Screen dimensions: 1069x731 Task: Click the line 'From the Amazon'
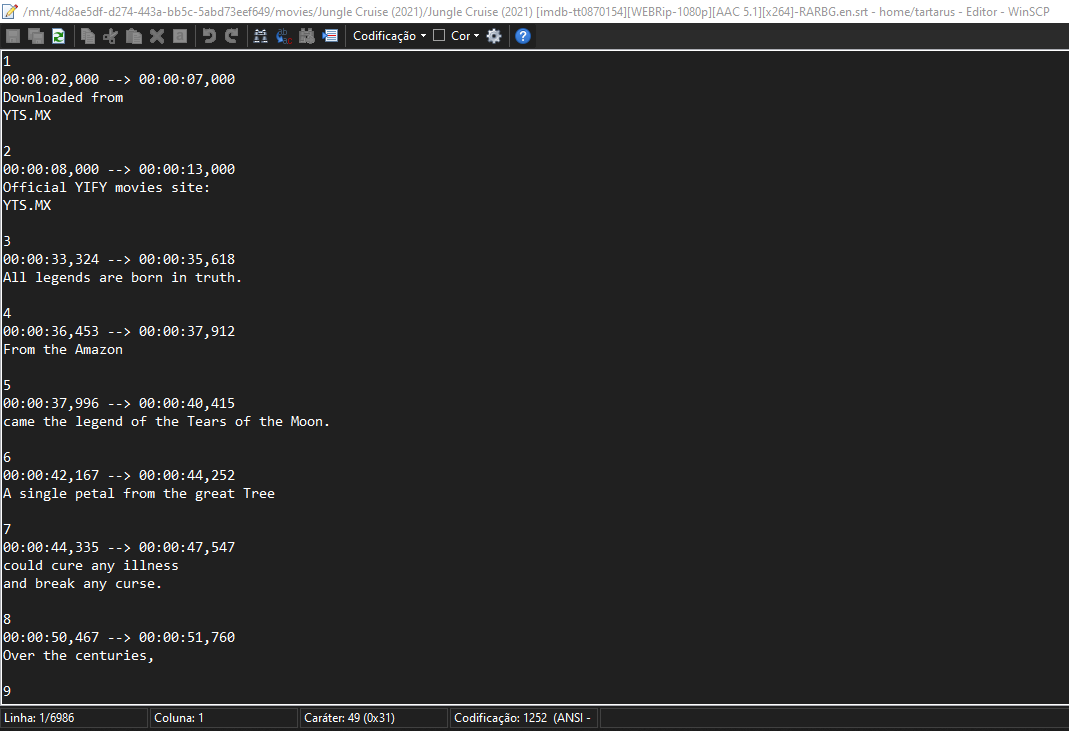click(x=63, y=350)
